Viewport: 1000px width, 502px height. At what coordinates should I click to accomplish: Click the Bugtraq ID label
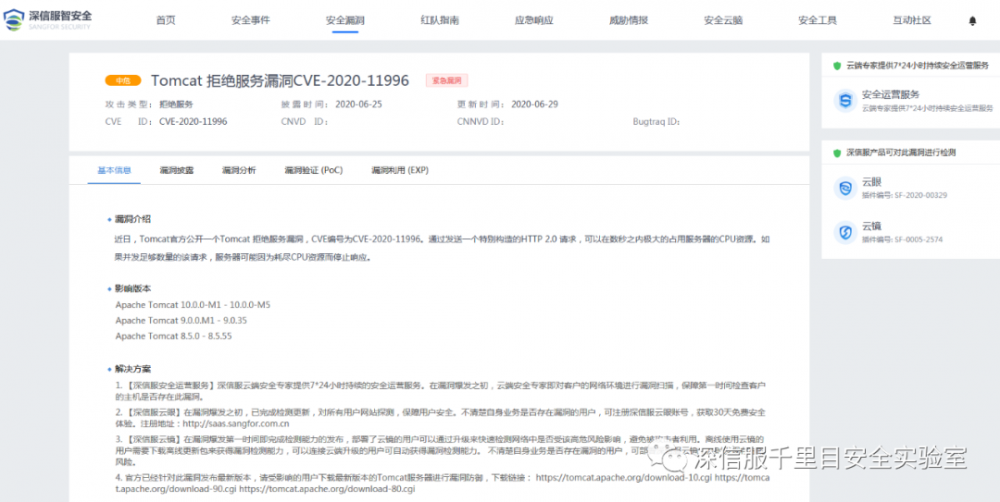656,121
